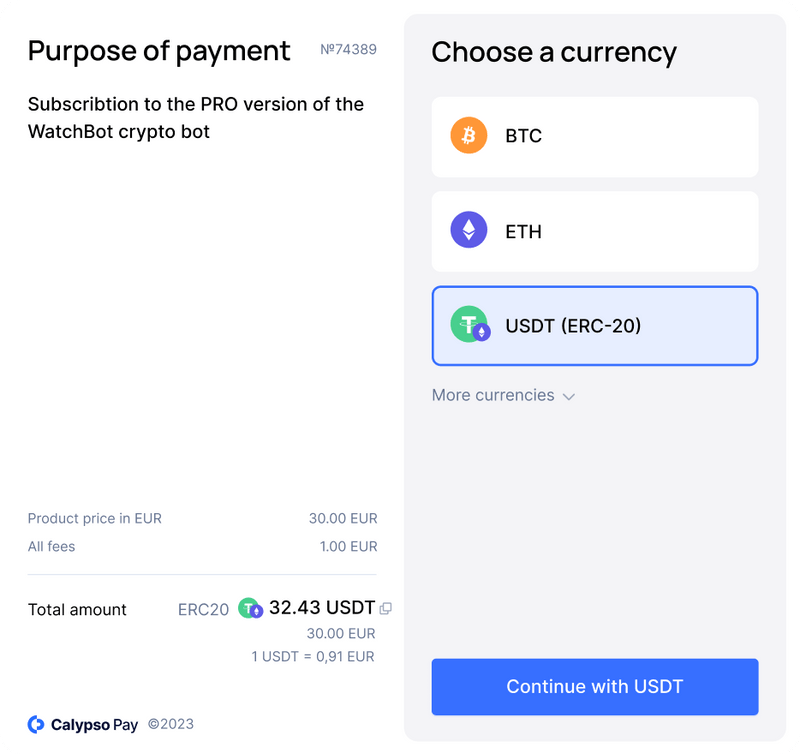Screen dimensions: 800x754
Task: Click the copy icon next to 32.43 USDT
Action: [x=386, y=608]
